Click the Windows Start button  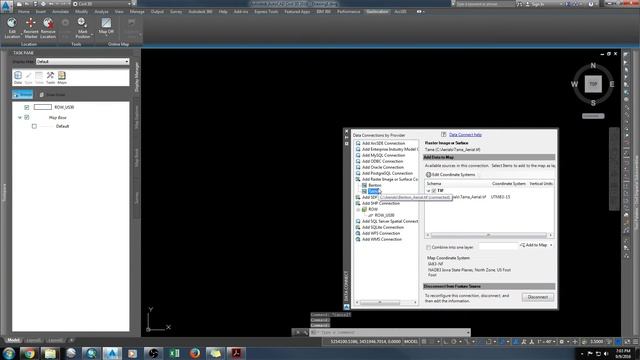pyautogui.click(x=8, y=353)
